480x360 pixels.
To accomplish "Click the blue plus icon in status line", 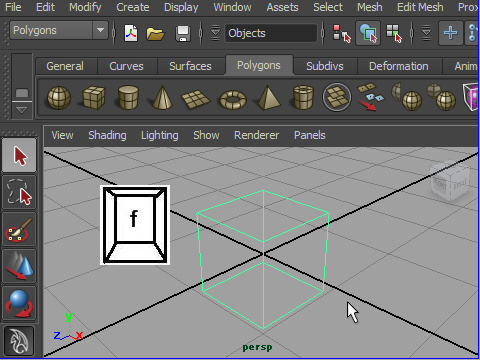I will click(x=450, y=33).
